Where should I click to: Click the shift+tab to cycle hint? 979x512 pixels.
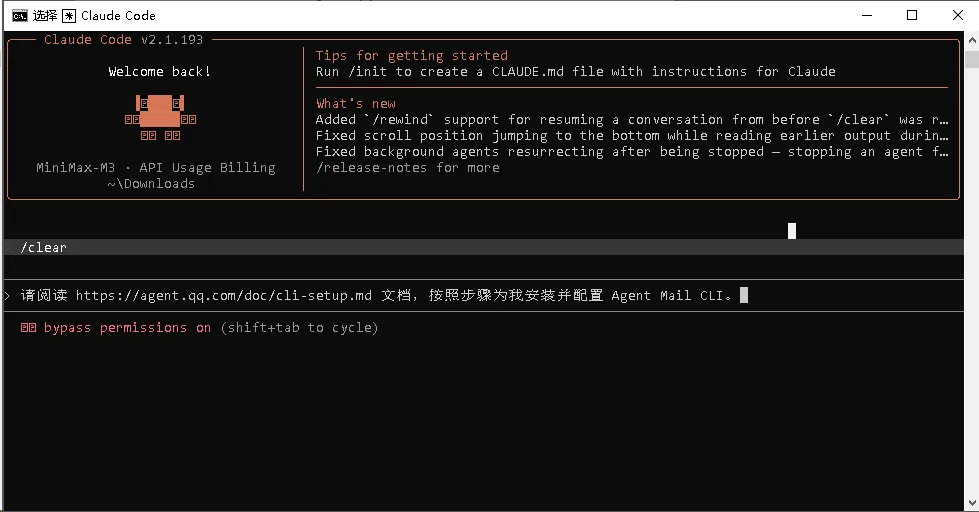(x=300, y=328)
